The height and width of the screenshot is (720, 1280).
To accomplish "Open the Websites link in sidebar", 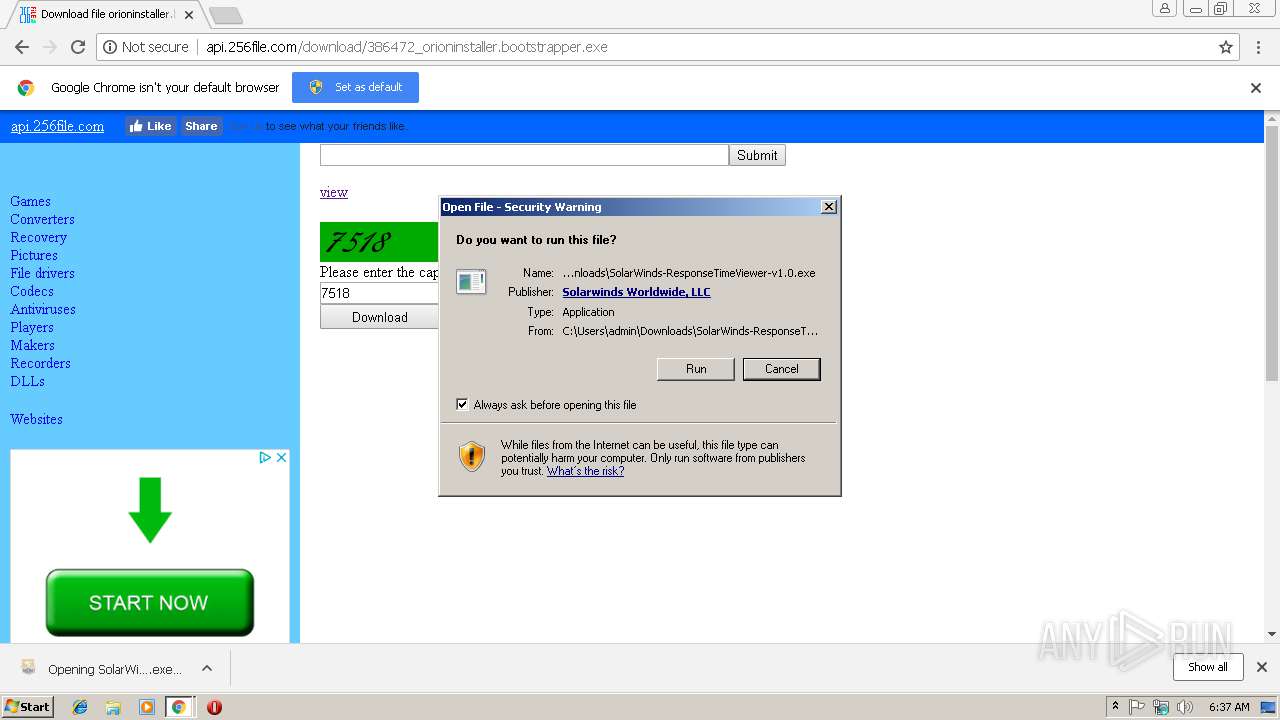I will coord(36,419).
